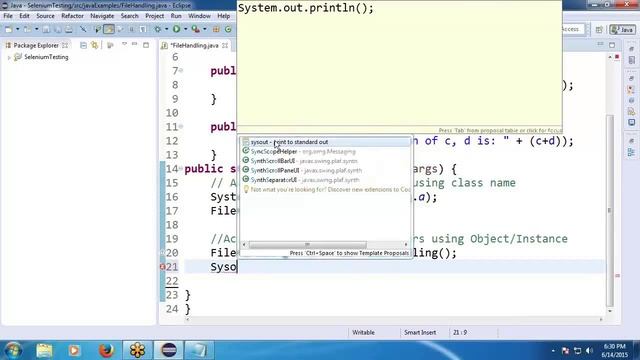Click the Console view icon in right trim
Viewport: 640px width, 360px height.
point(631,122)
